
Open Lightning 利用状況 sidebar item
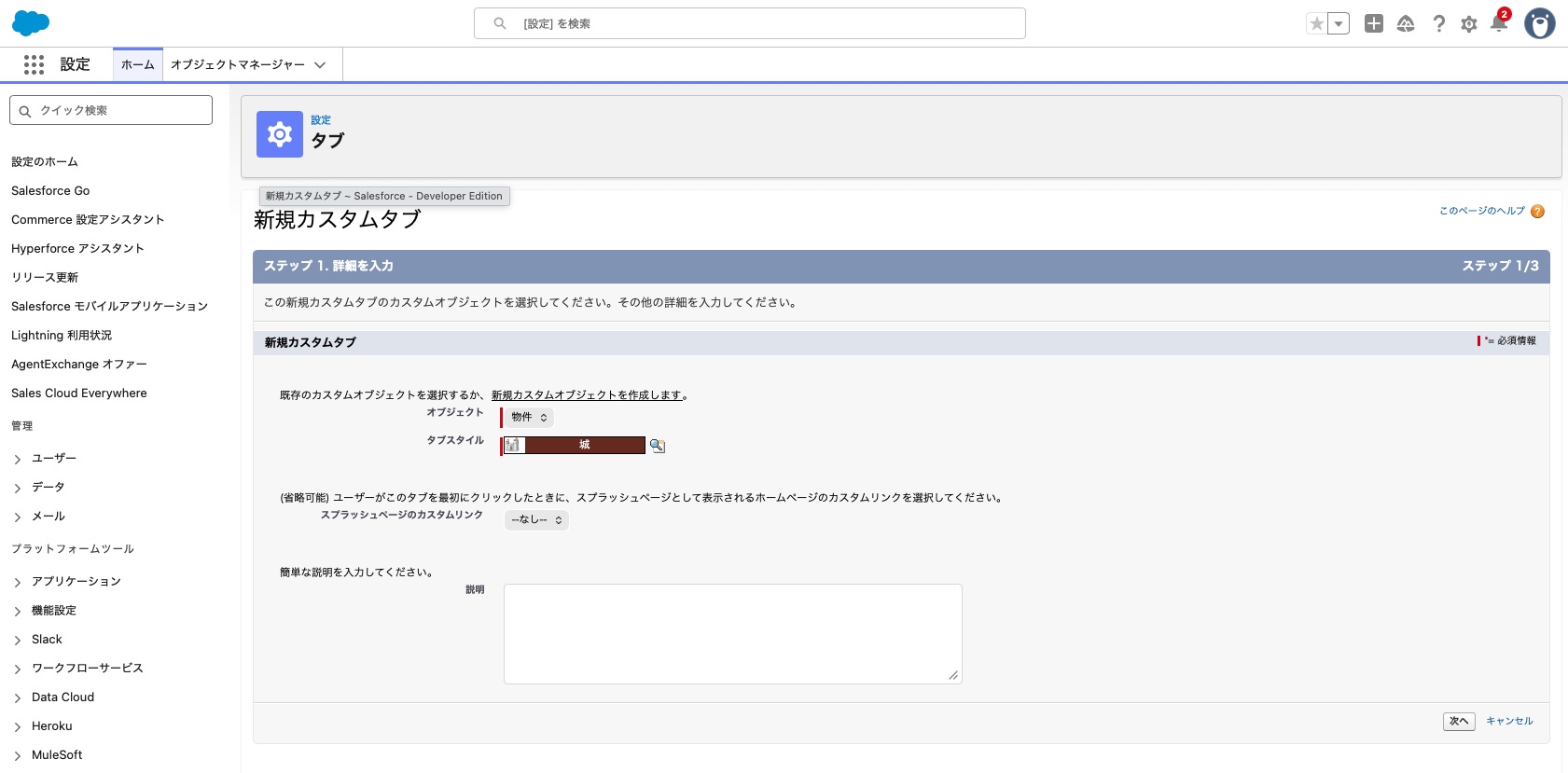click(x=62, y=335)
